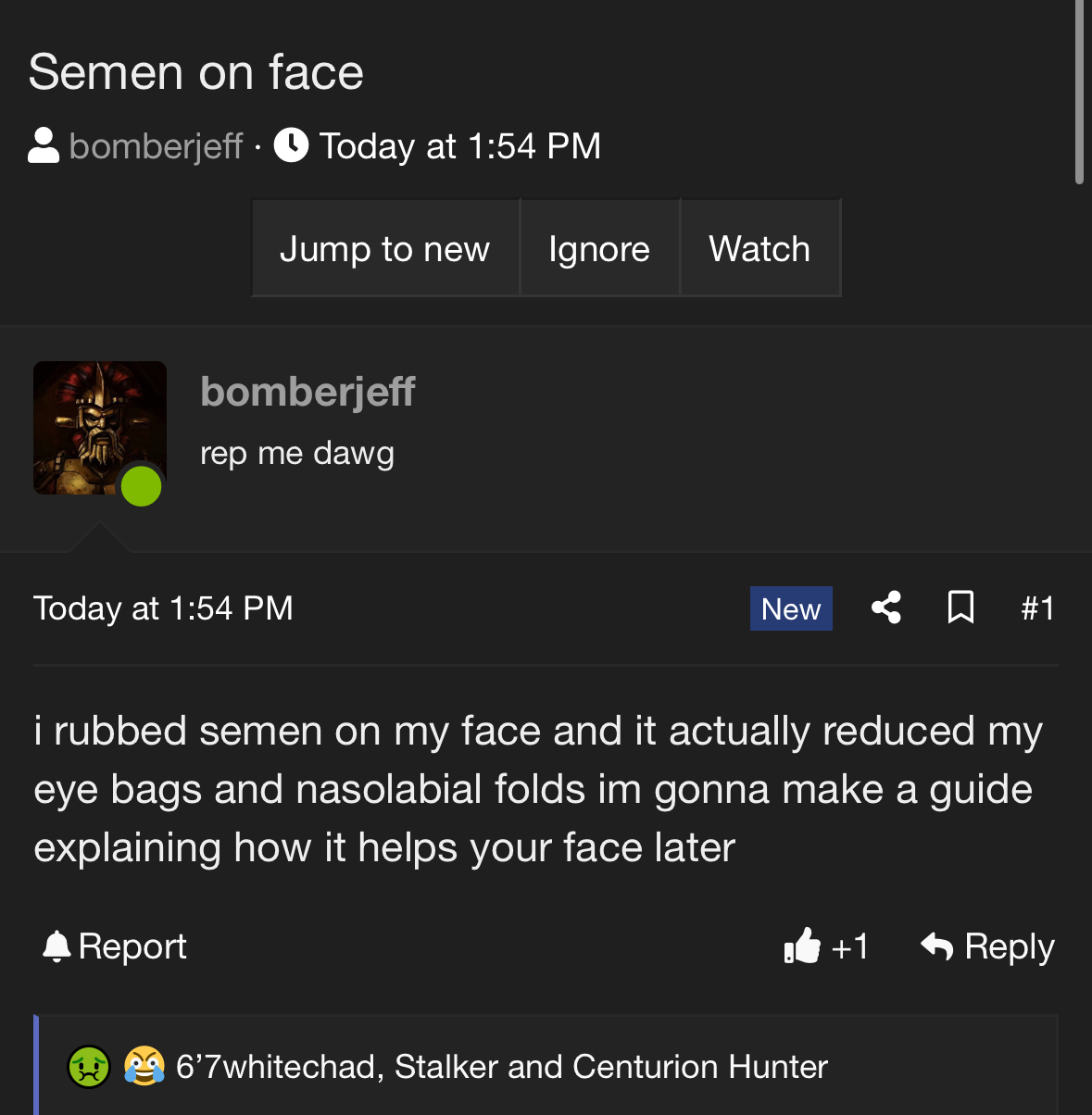This screenshot has width=1092, height=1115.
Task: Watch this thread
Action: pyautogui.click(x=759, y=248)
